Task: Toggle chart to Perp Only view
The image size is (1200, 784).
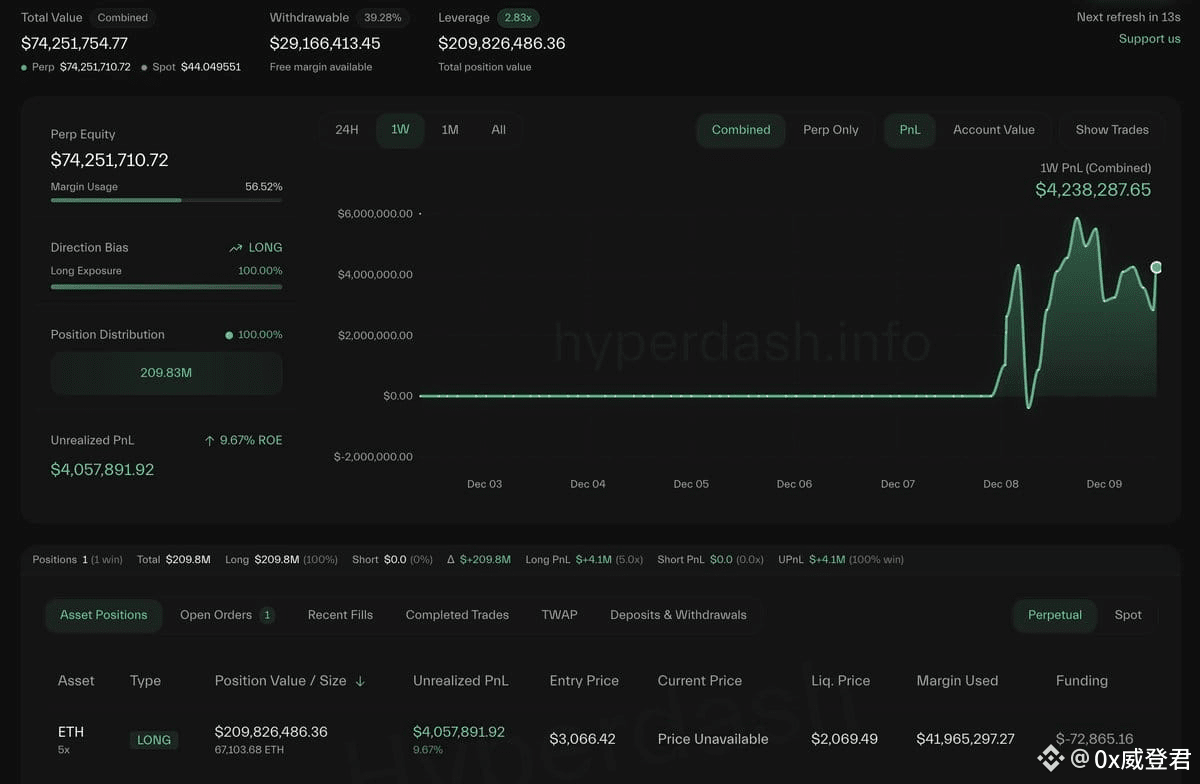Action: tap(830, 130)
